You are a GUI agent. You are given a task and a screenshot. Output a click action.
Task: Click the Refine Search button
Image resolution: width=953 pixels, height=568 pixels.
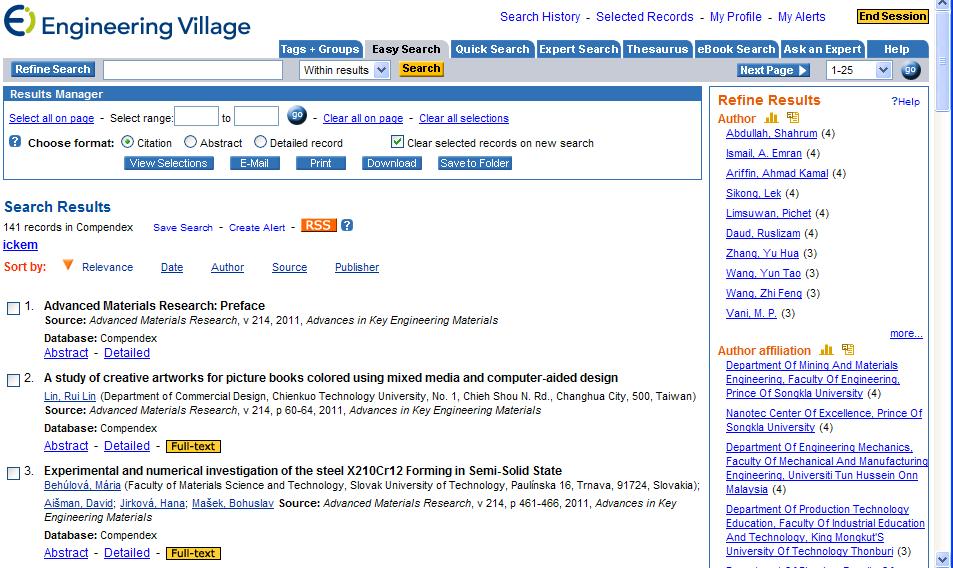53,69
